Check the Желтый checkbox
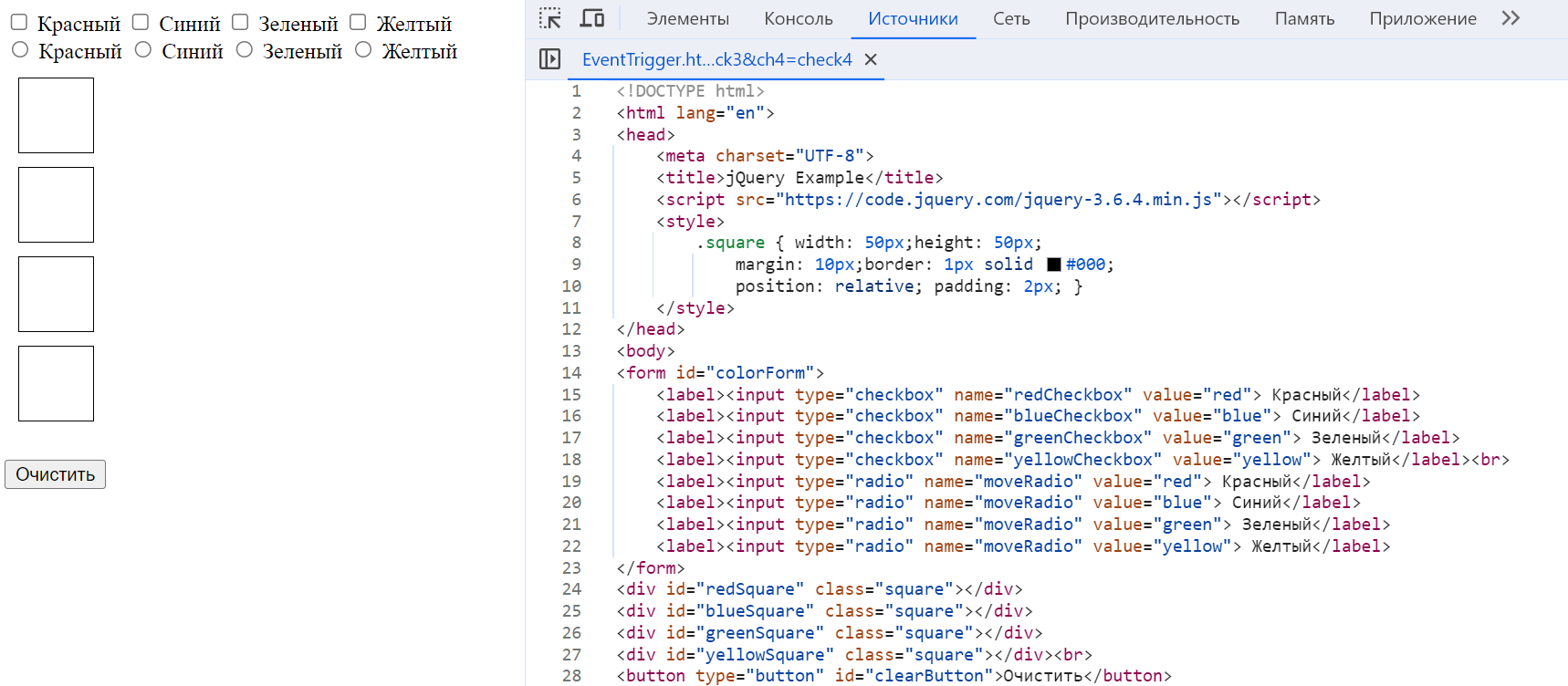1568x686 pixels. (358, 23)
